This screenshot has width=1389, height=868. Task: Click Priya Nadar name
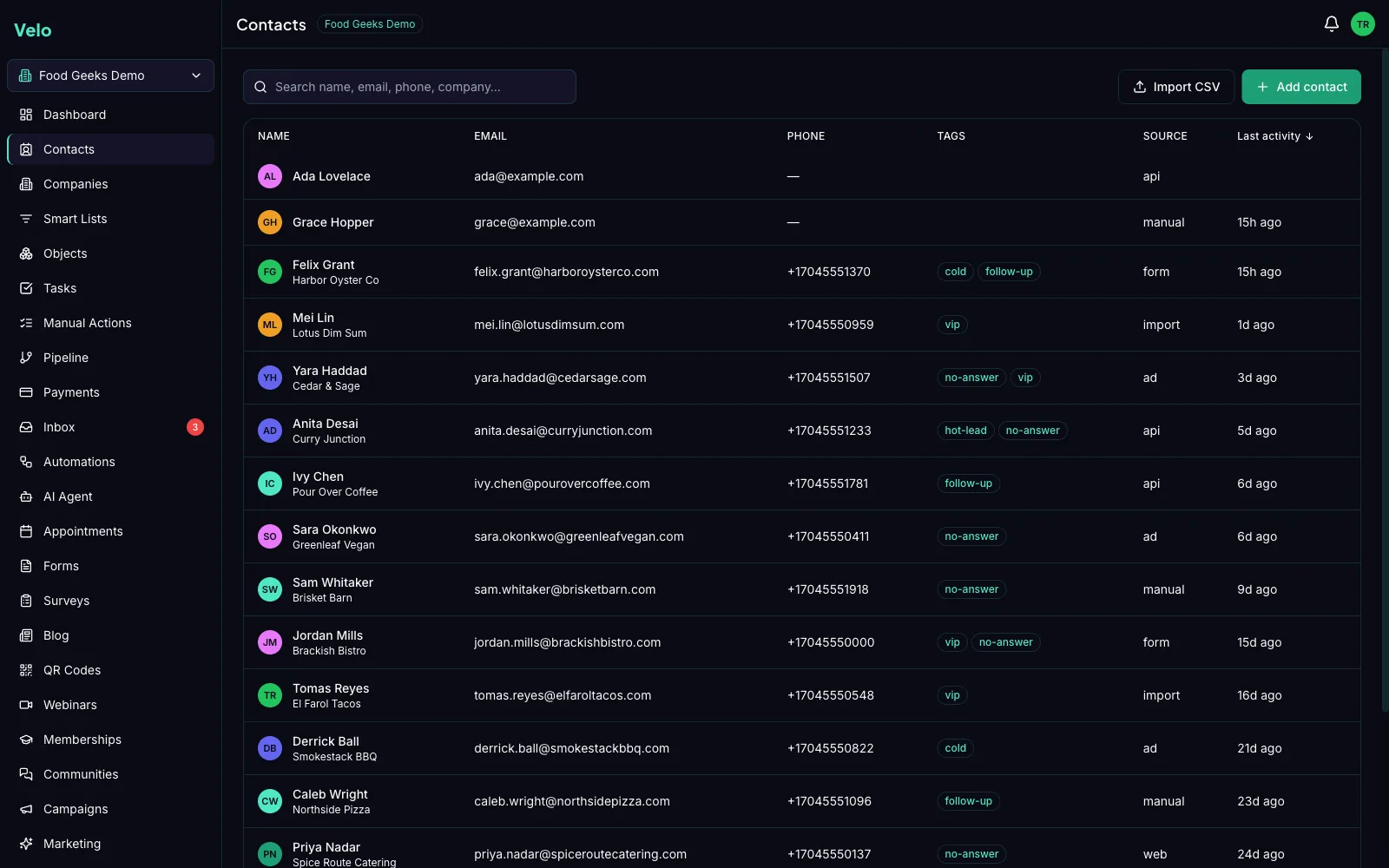click(x=326, y=847)
